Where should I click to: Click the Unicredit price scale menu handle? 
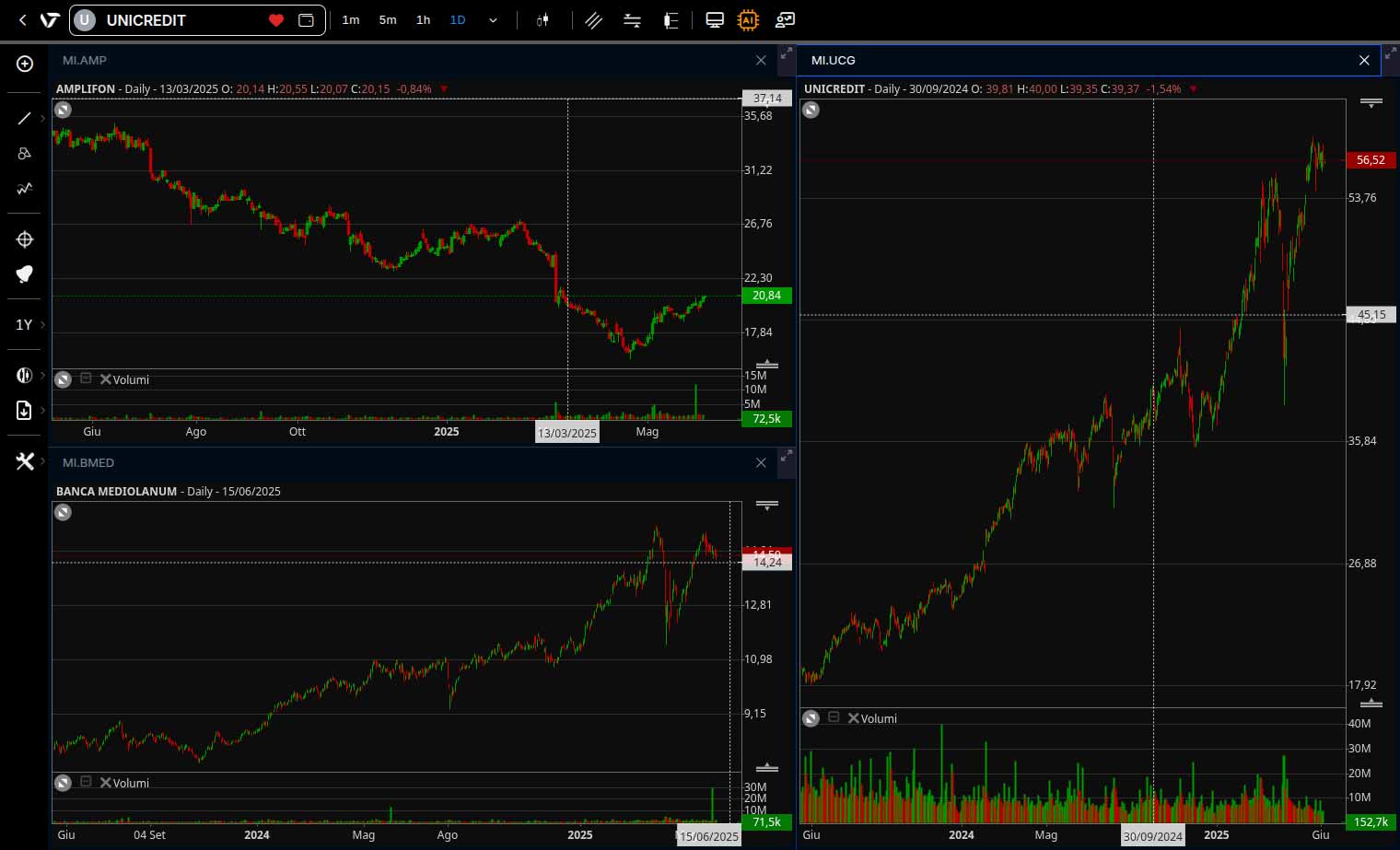pos(1371,102)
